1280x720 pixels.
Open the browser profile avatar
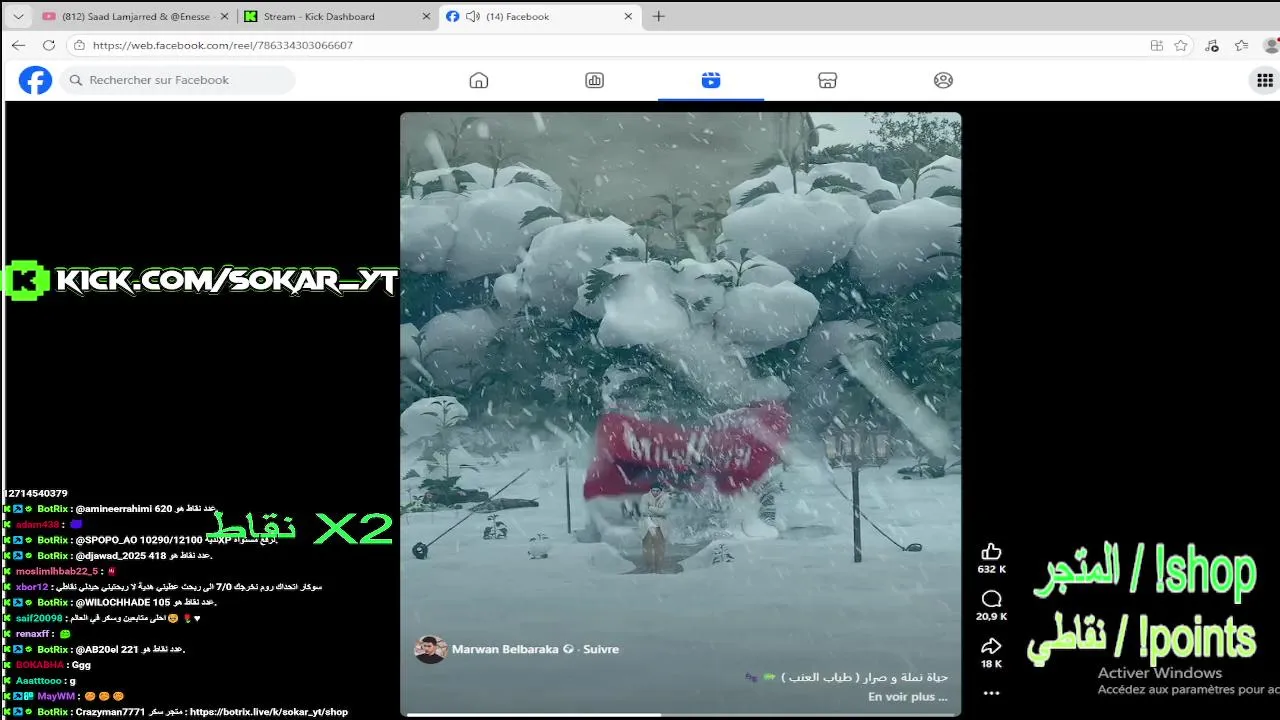1272,45
